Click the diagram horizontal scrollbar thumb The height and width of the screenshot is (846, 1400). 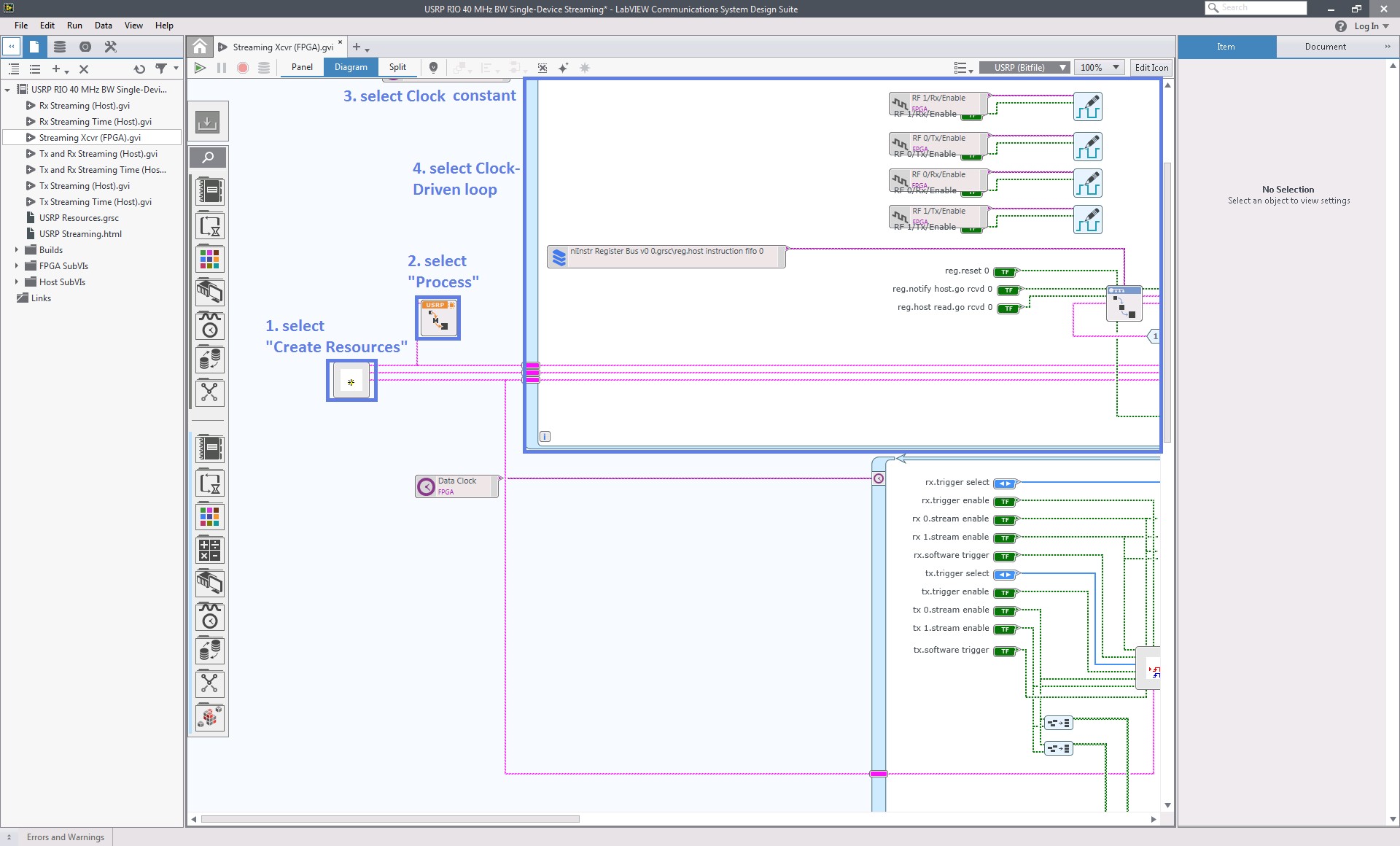click(390, 819)
